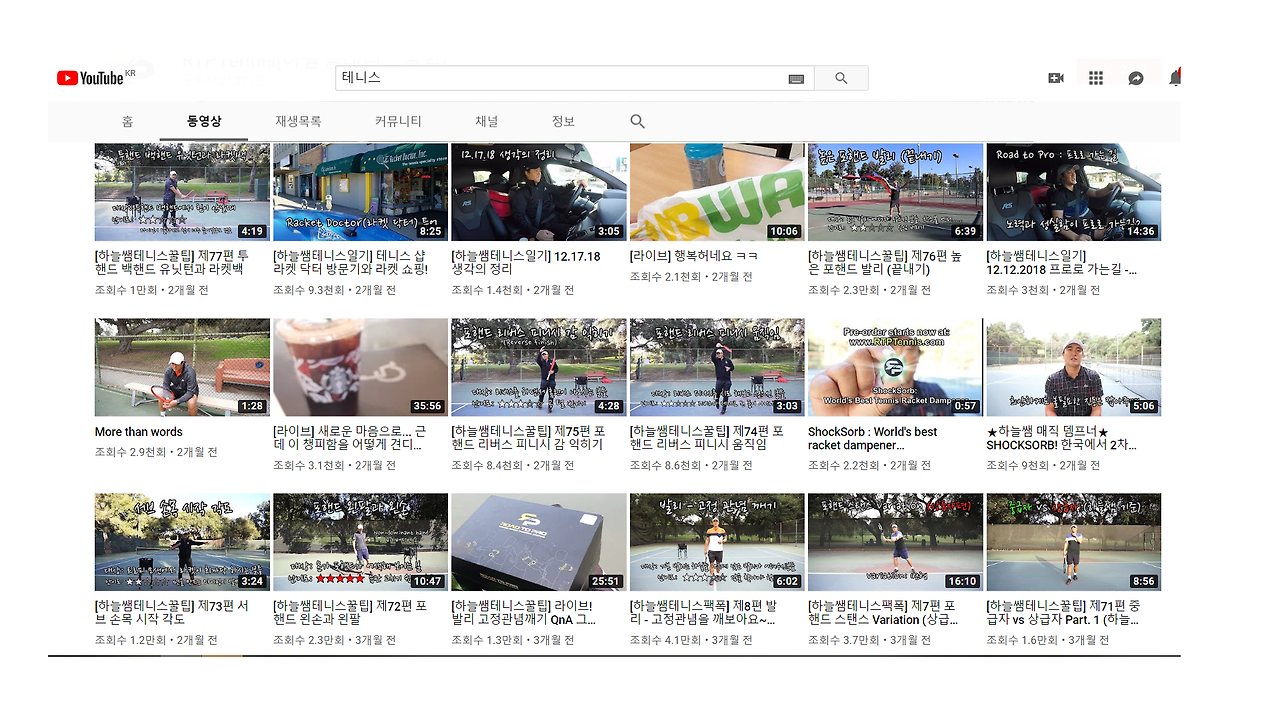Open the notifications bell
Viewport: 1280px width, 720px height.
[1175, 76]
